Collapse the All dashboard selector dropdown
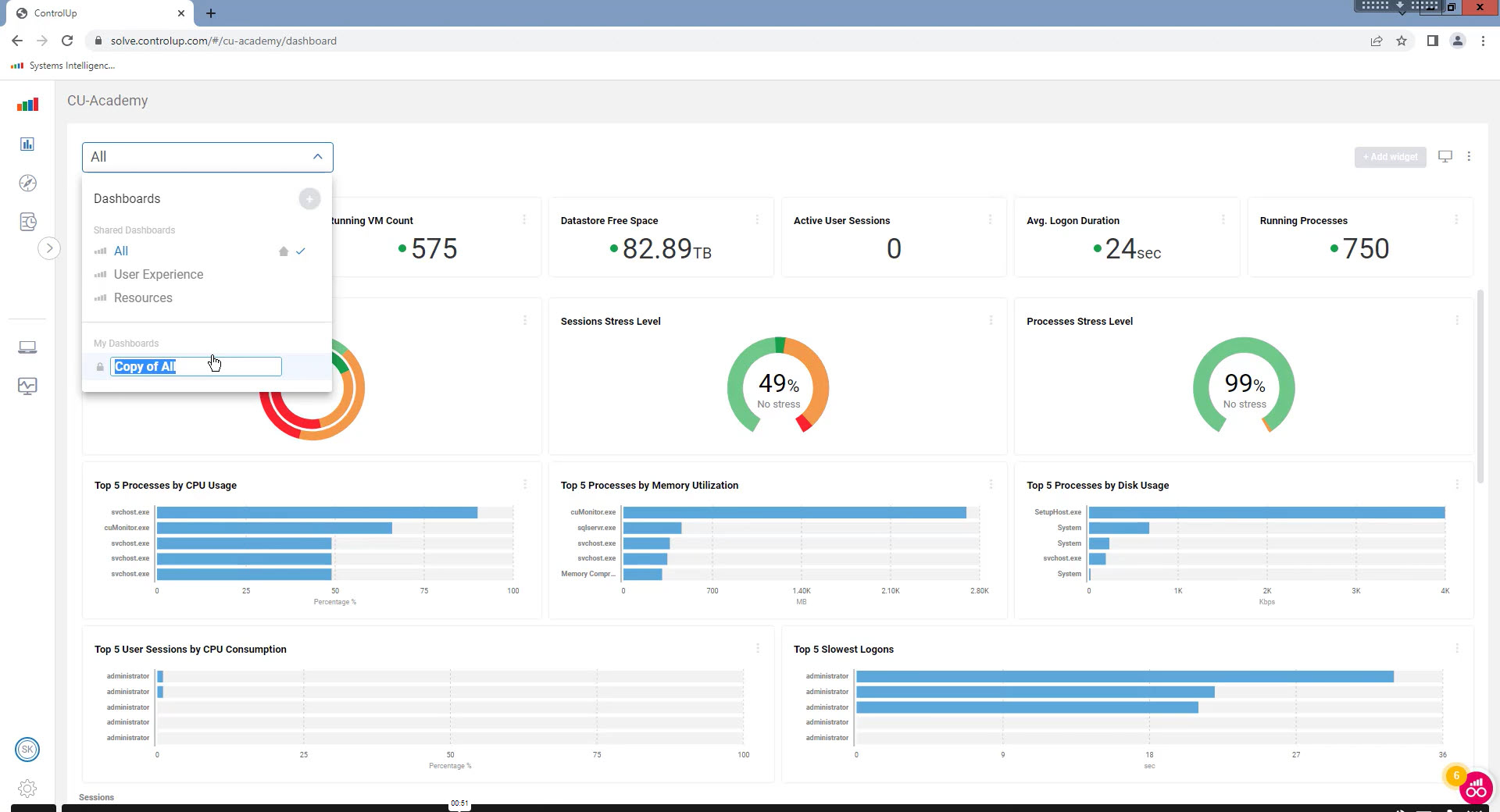Image resolution: width=1500 pixels, height=812 pixels. coord(317,157)
